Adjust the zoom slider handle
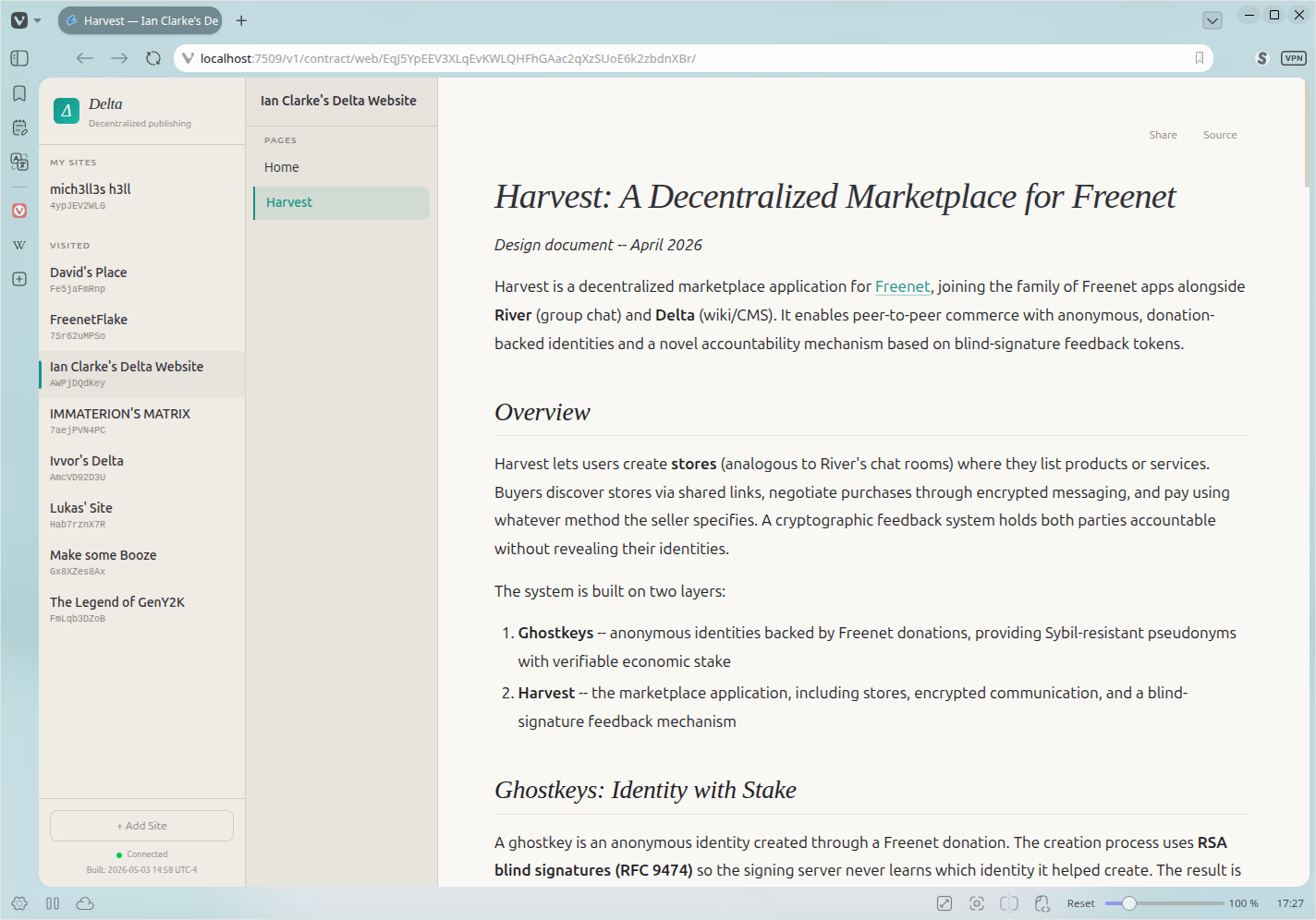This screenshot has height=920, width=1316. click(x=1129, y=903)
